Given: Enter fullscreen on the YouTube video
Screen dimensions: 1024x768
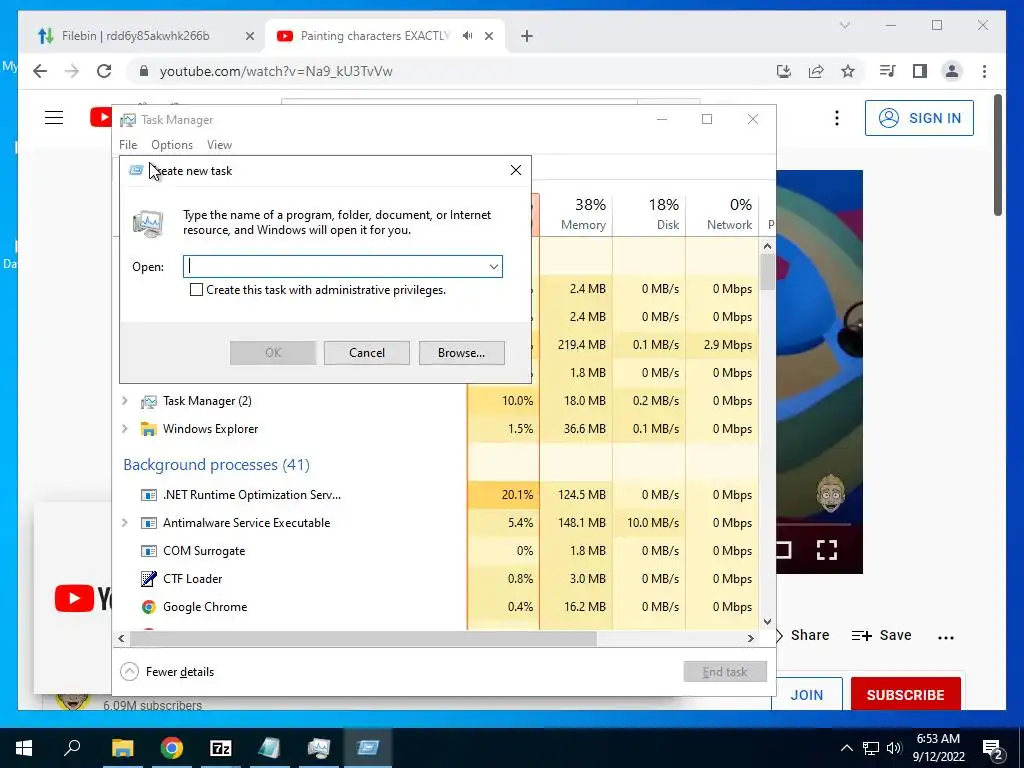Looking at the screenshot, I should pyautogui.click(x=827, y=550).
